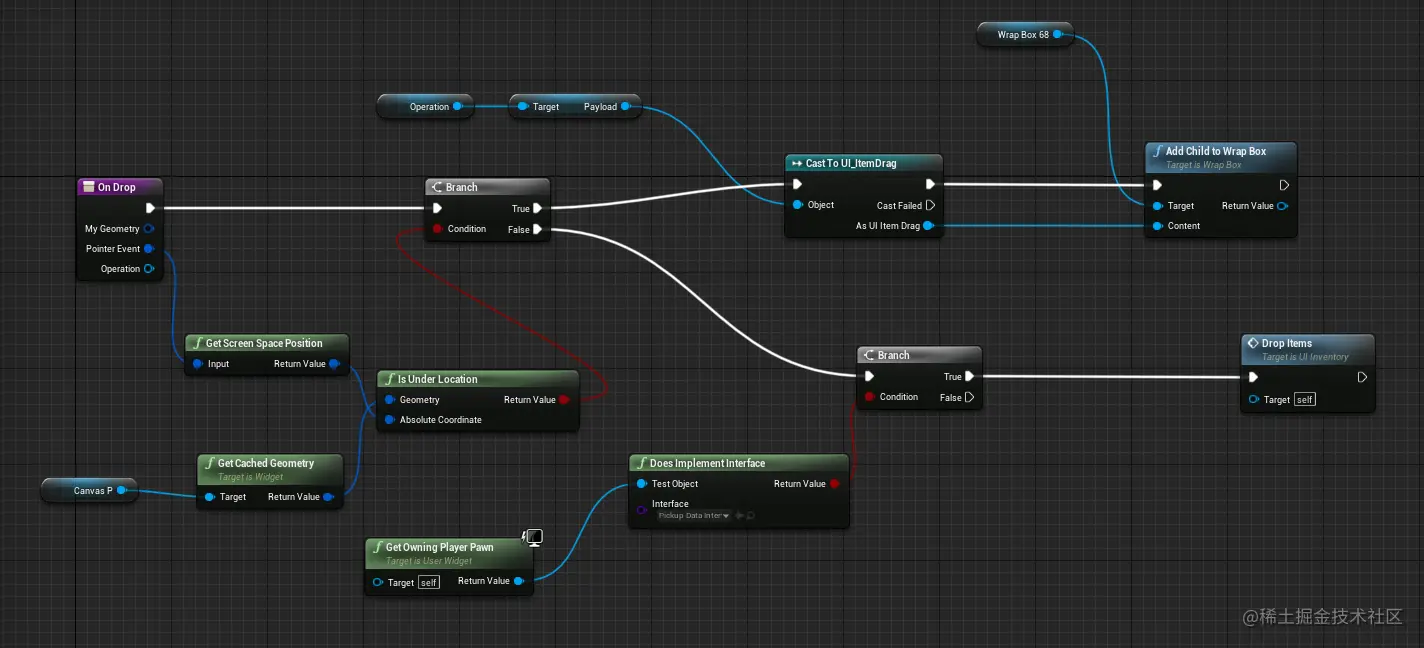Click the As UI Item Drag output pin
Screen dimensions: 1424x648
point(928,226)
